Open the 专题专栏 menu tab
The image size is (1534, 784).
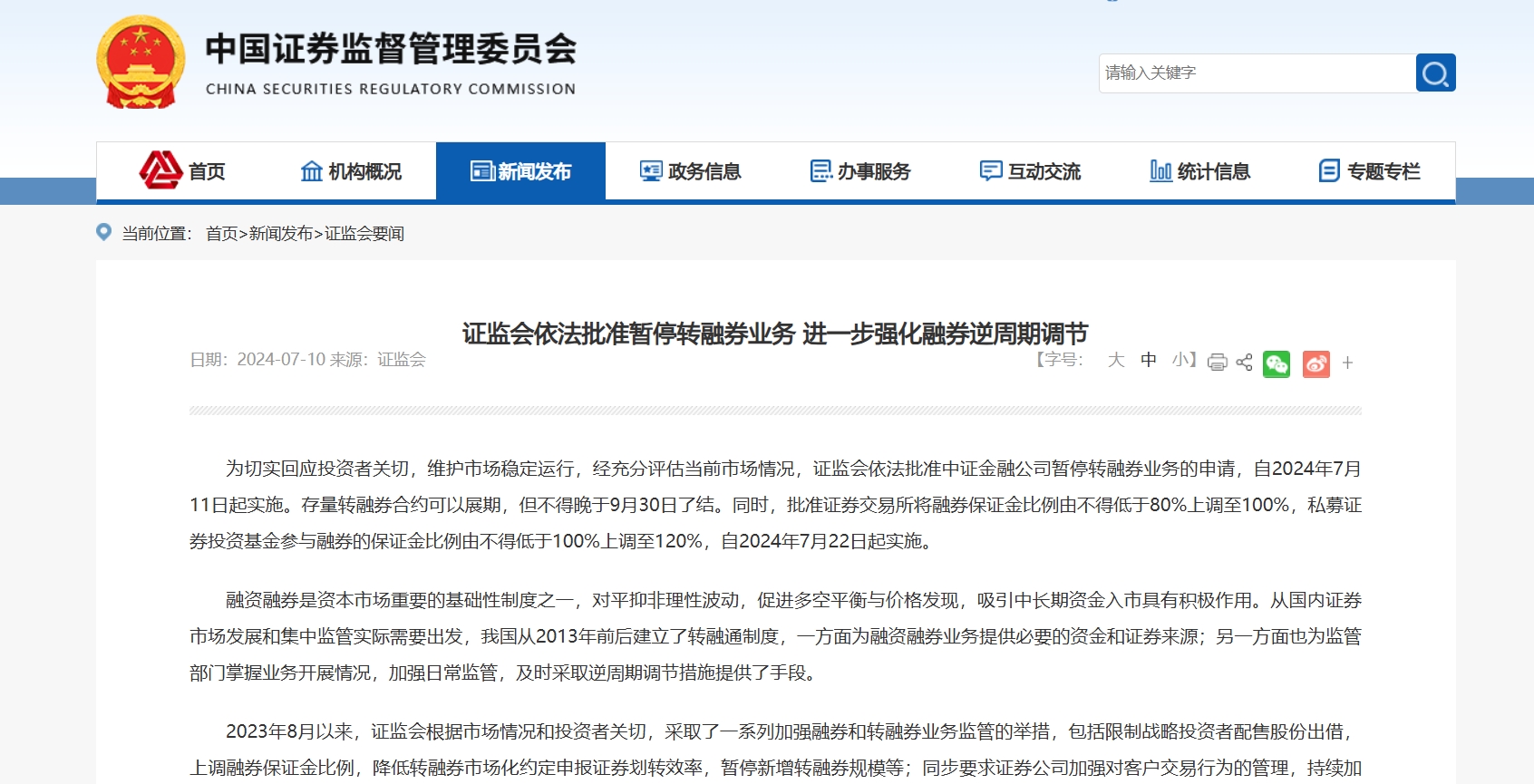1370,171
